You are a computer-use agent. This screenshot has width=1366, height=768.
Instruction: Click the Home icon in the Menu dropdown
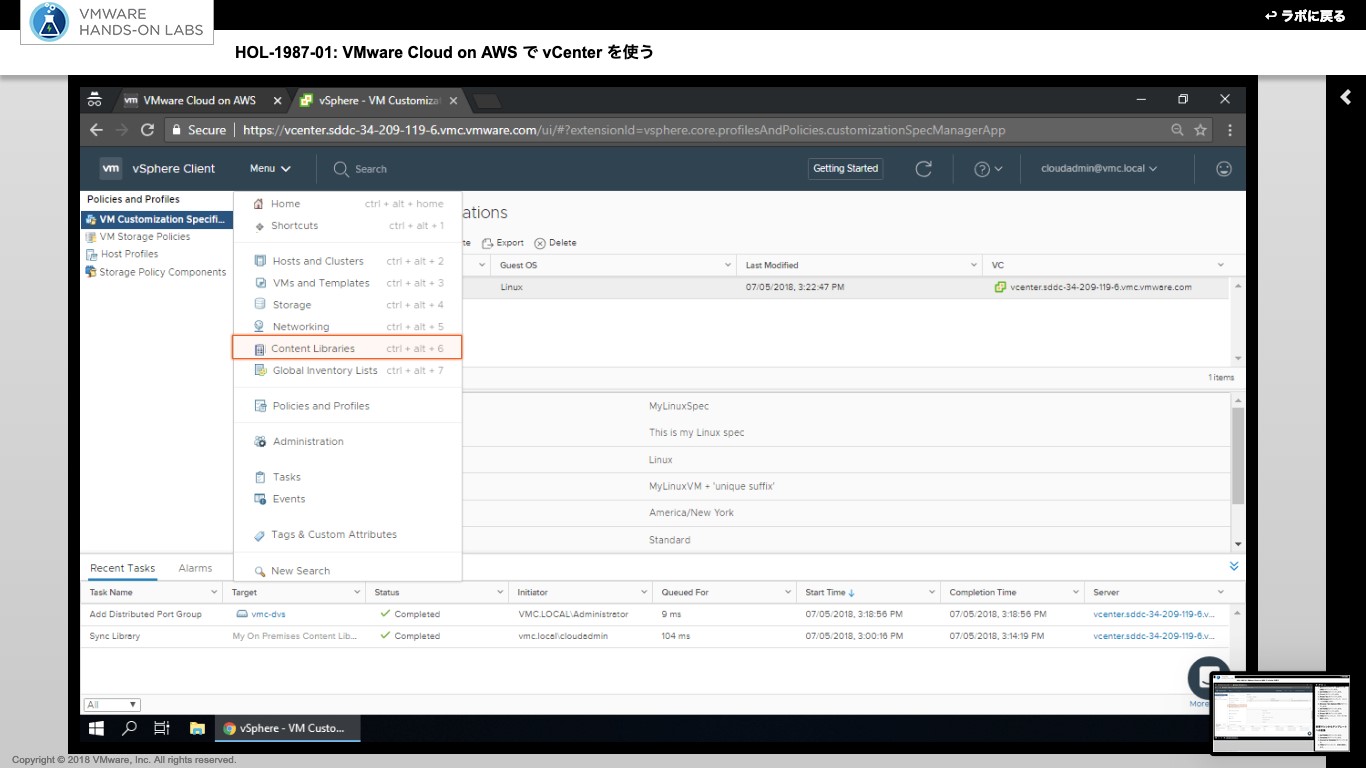(259, 204)
